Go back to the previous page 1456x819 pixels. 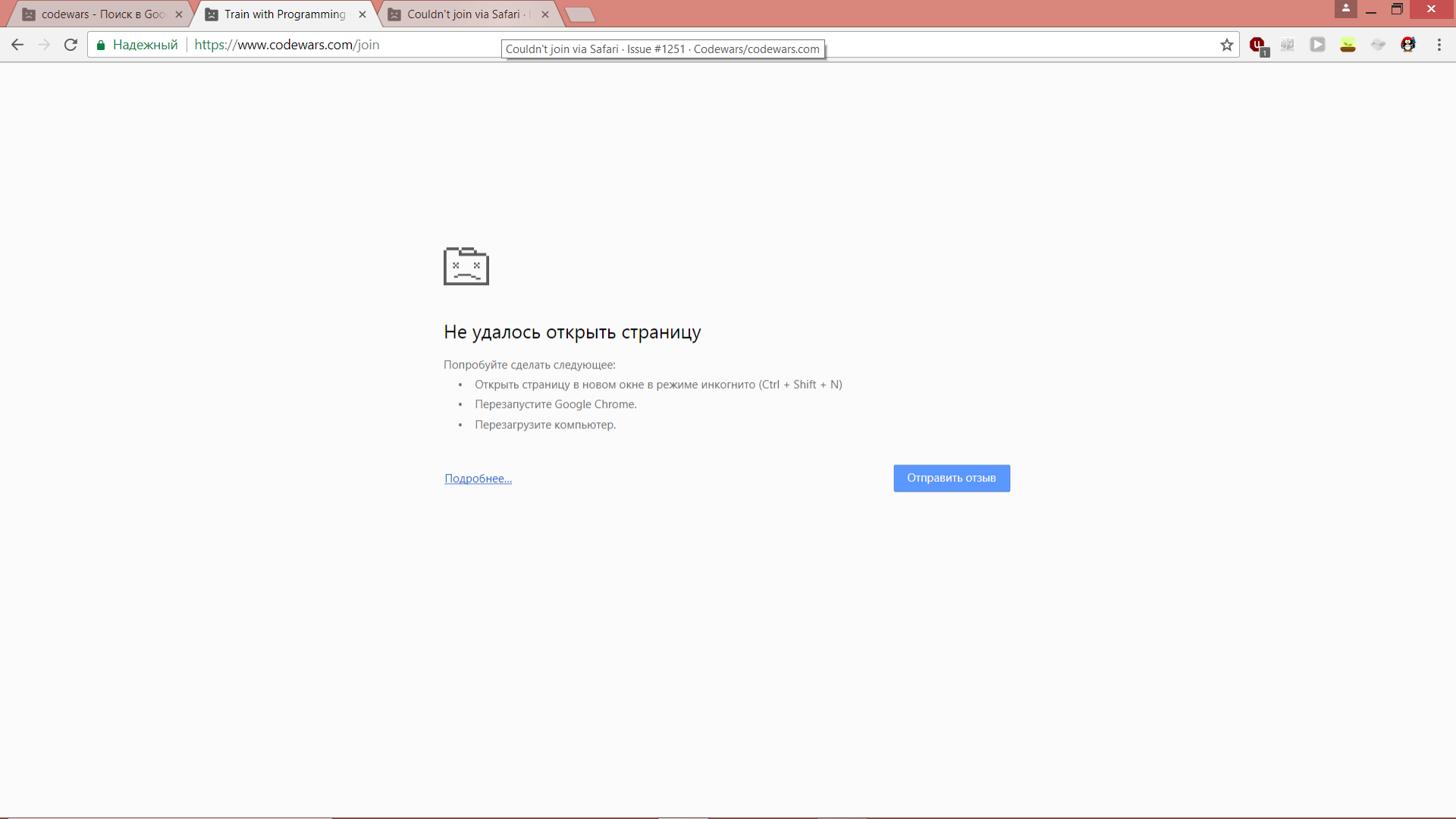click(x=17, y=44)
